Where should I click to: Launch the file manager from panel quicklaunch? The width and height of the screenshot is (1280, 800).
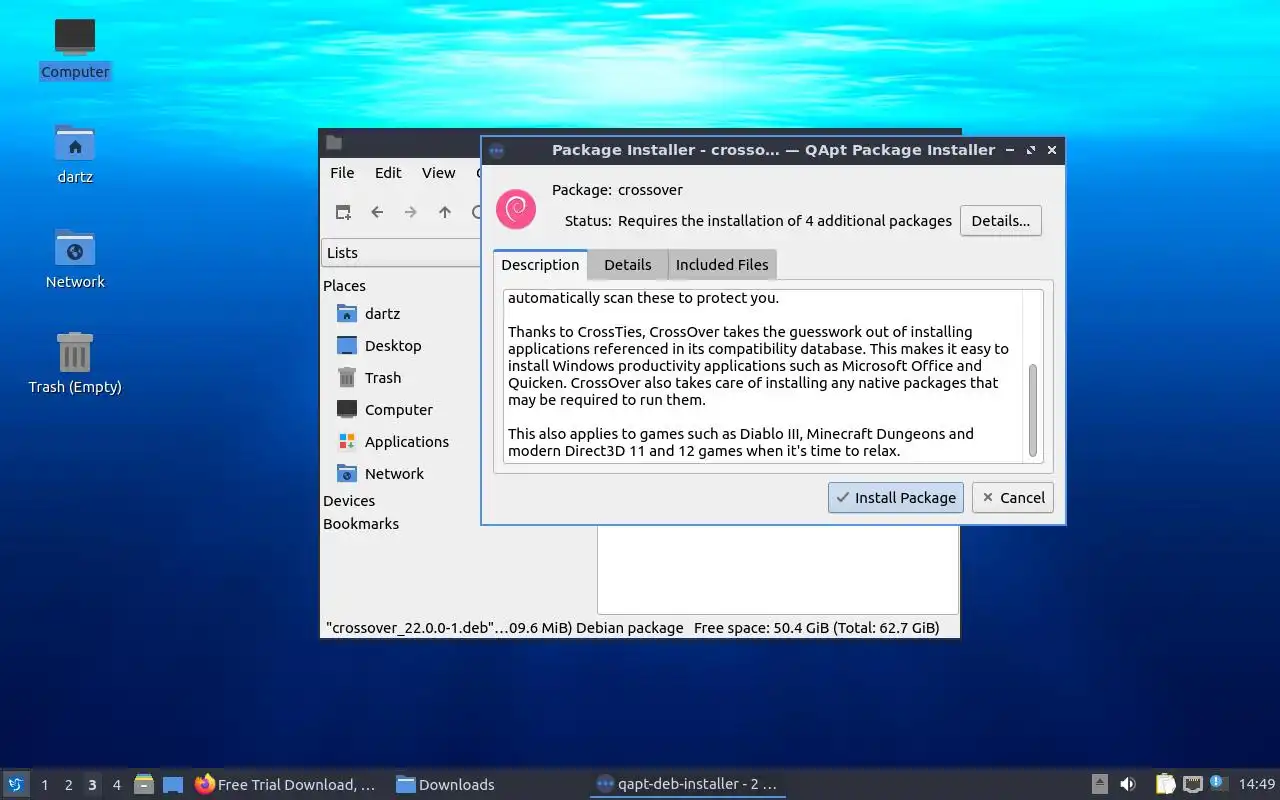[x=143, y=784]
